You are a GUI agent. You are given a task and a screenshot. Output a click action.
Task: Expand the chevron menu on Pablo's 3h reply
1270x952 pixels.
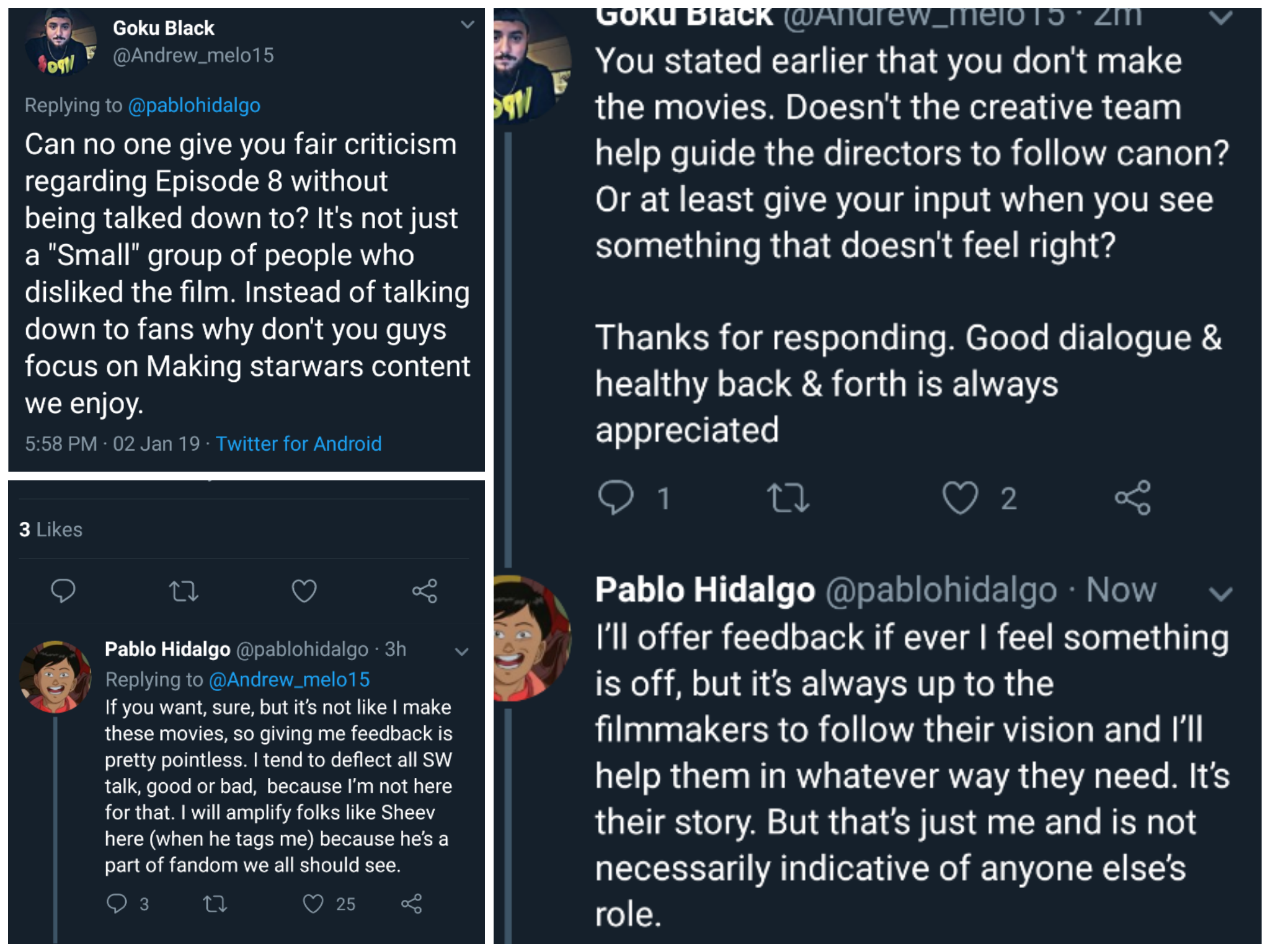click(461, 651)
